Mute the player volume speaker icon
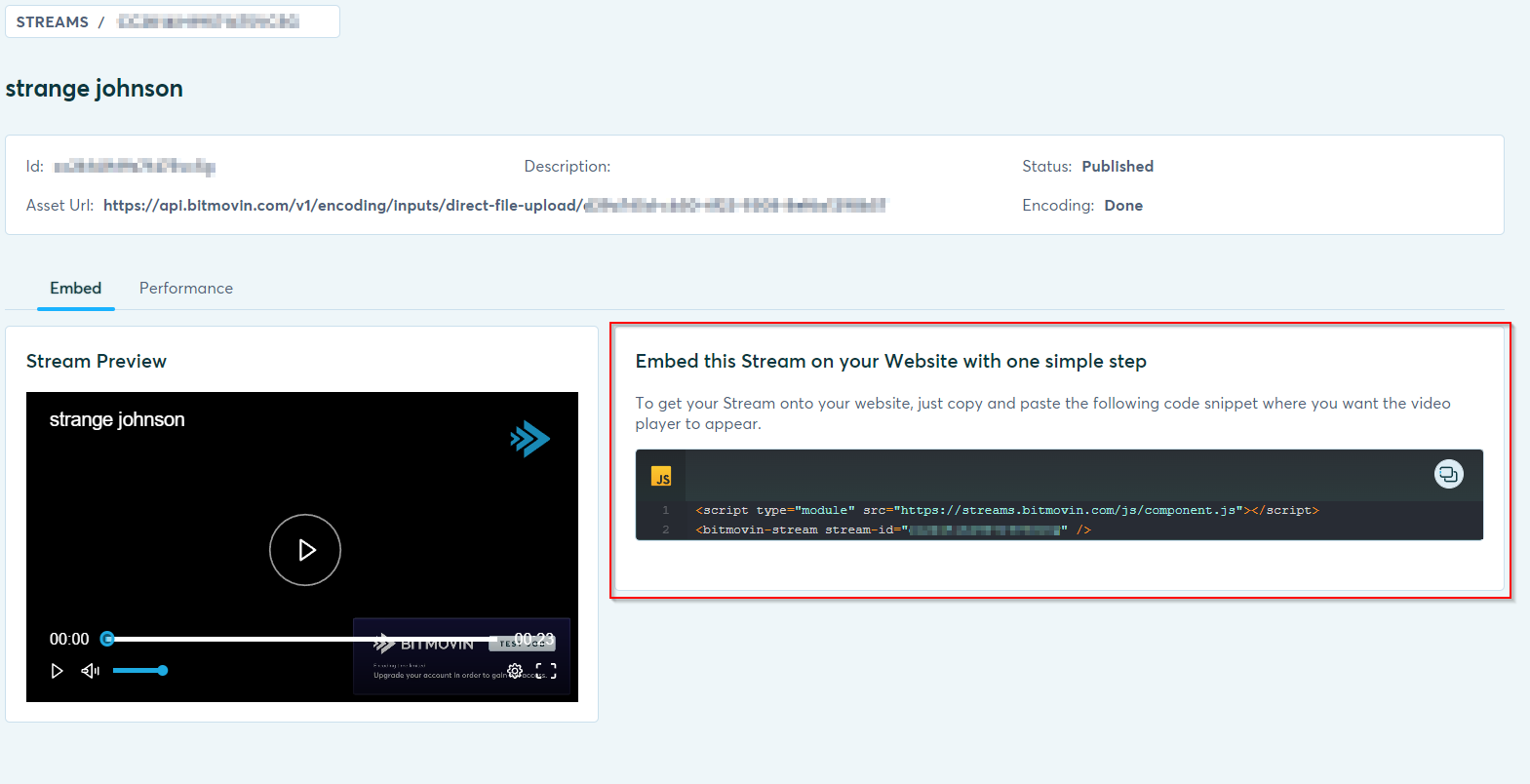Image resolution: width=1530 pixels, height=784 pixels. pyautogui.click(x=91, y=671)
